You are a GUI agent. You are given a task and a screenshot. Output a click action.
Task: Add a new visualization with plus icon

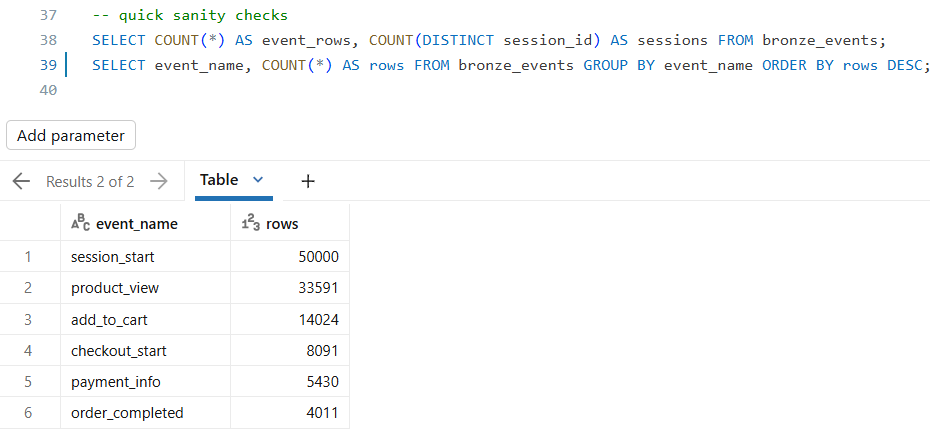308,181
